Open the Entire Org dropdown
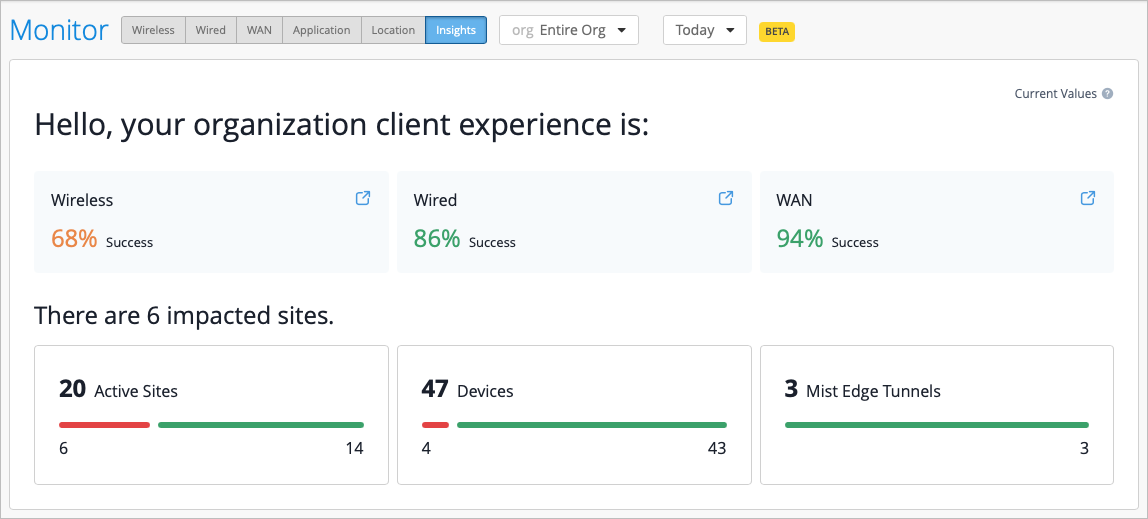Screen dimensions: 1148x519 (569, 30)
